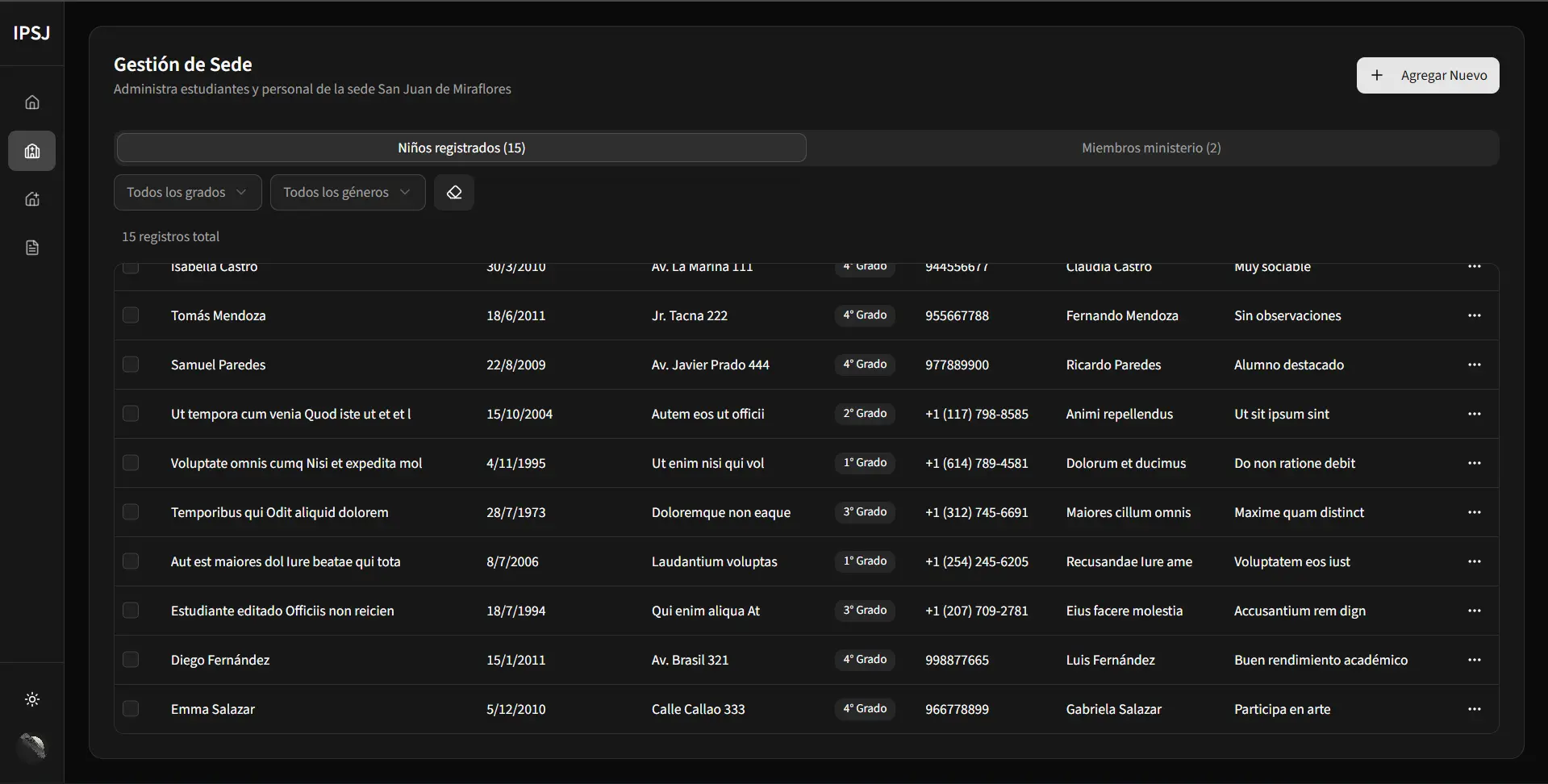Switch to Miembros ministerio tab
Viewport: 1548px width, 784px height.
tap(1151, 148)
